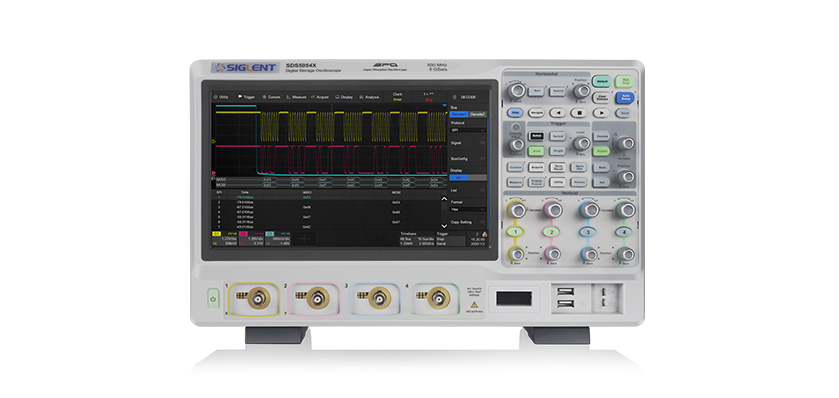839x398 pixels.
Task: Tap the plus add-channel box
Action: [305, 239]
